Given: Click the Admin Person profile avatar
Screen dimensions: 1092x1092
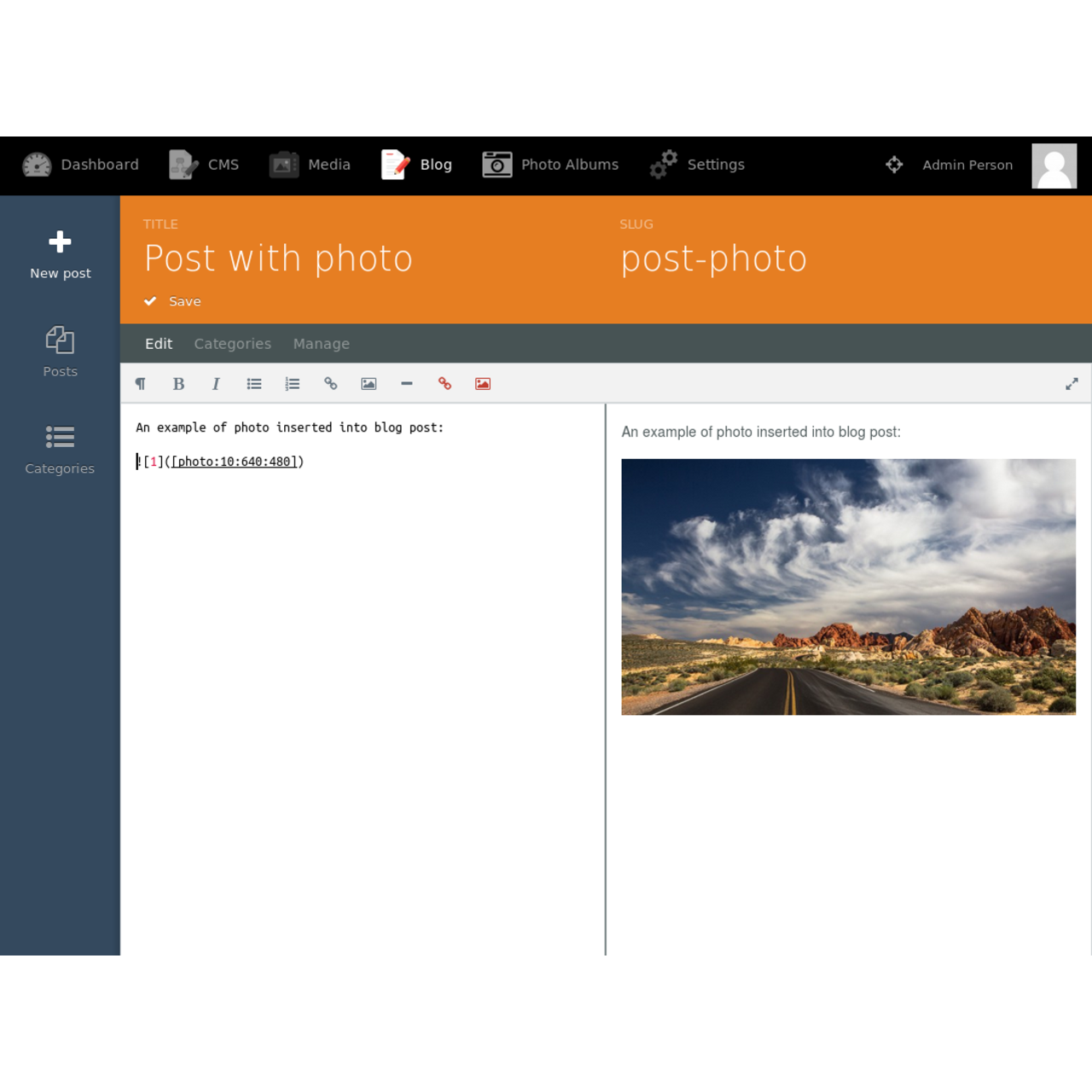Looking at the screenshot, I should coord(1054,165).
